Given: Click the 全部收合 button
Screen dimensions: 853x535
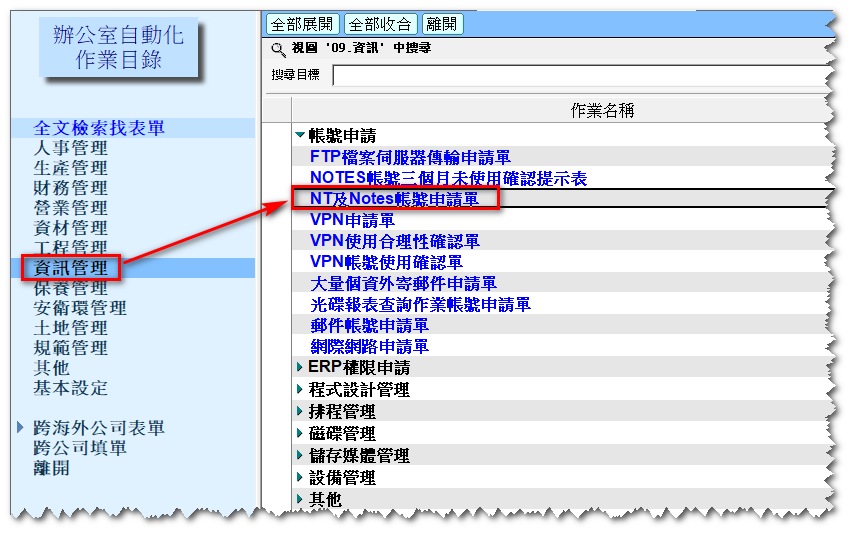Looking at the screenshot, I should [x=380, y=24].
